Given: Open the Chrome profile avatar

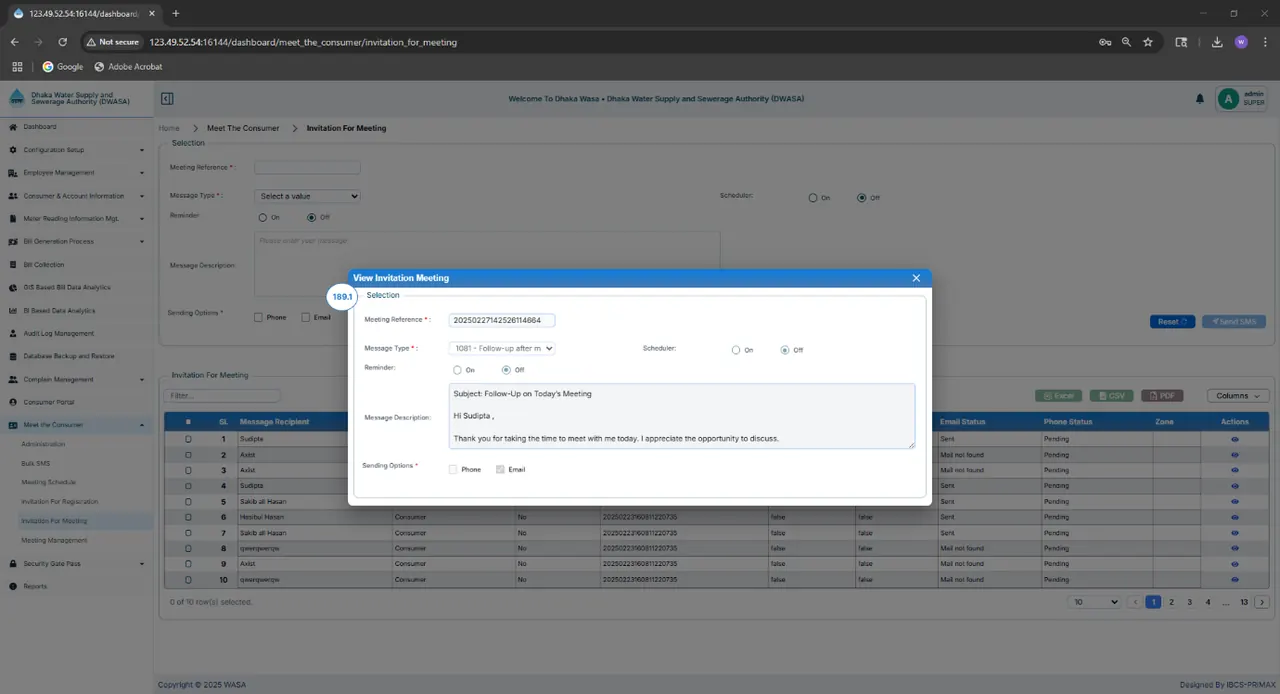Looking at the screenshot, I should (x=1241, y=42).
